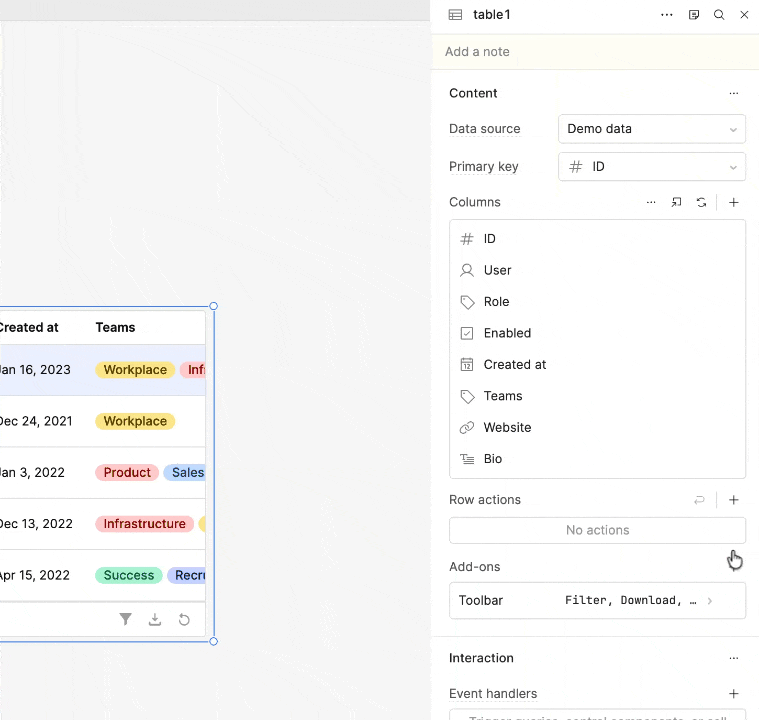Click the Workplace tag in Dec 24, 2021 row
Image resolution: width=759 pixels, height=720 pixels.
tap(135, 421)
